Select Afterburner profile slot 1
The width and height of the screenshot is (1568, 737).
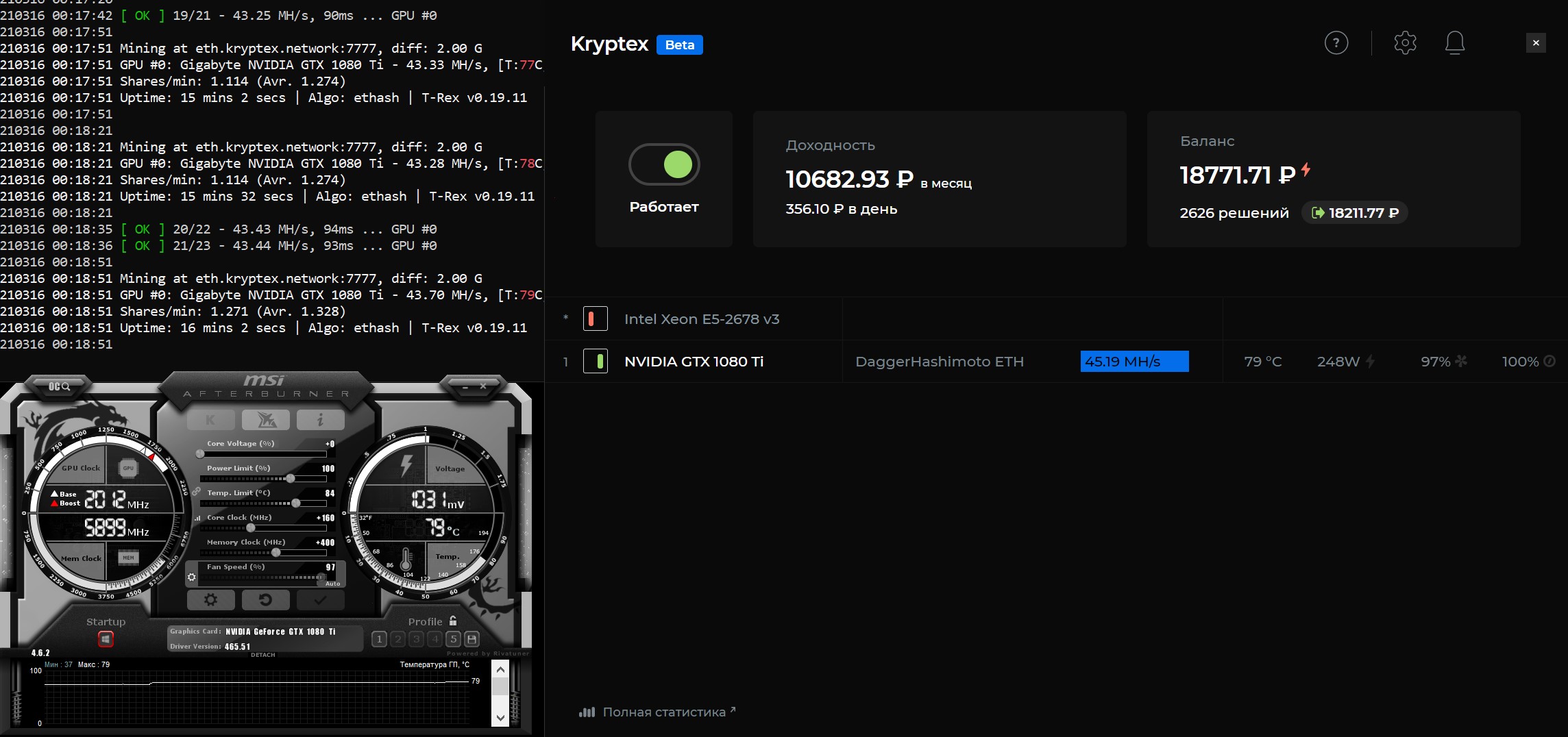pos(379,639)
